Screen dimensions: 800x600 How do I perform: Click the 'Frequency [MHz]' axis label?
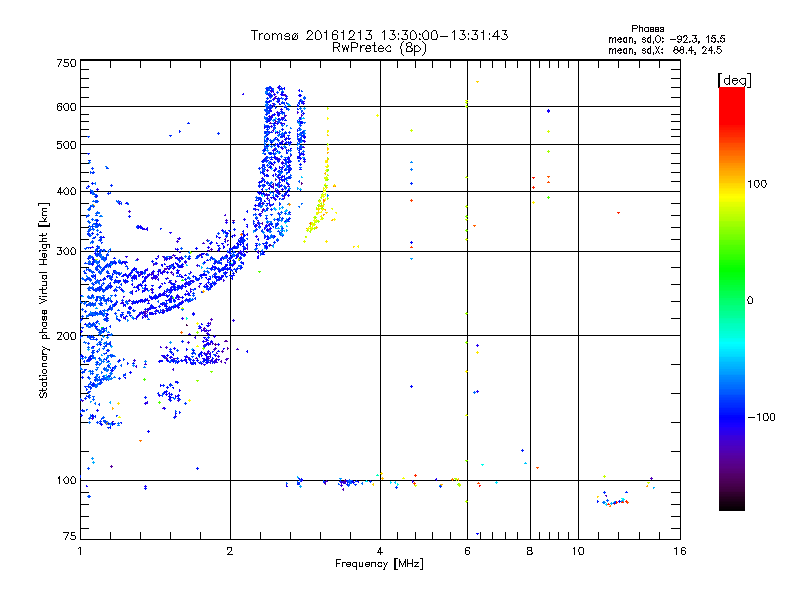click(379, 564)
